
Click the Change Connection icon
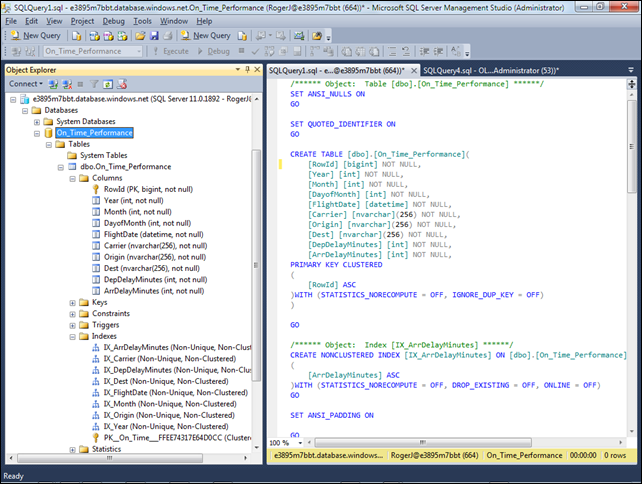[30, 51]
